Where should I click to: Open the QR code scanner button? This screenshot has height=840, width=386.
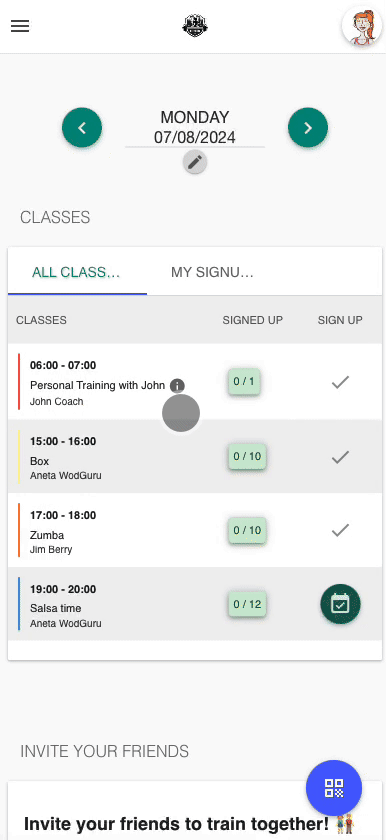(334, 788)
